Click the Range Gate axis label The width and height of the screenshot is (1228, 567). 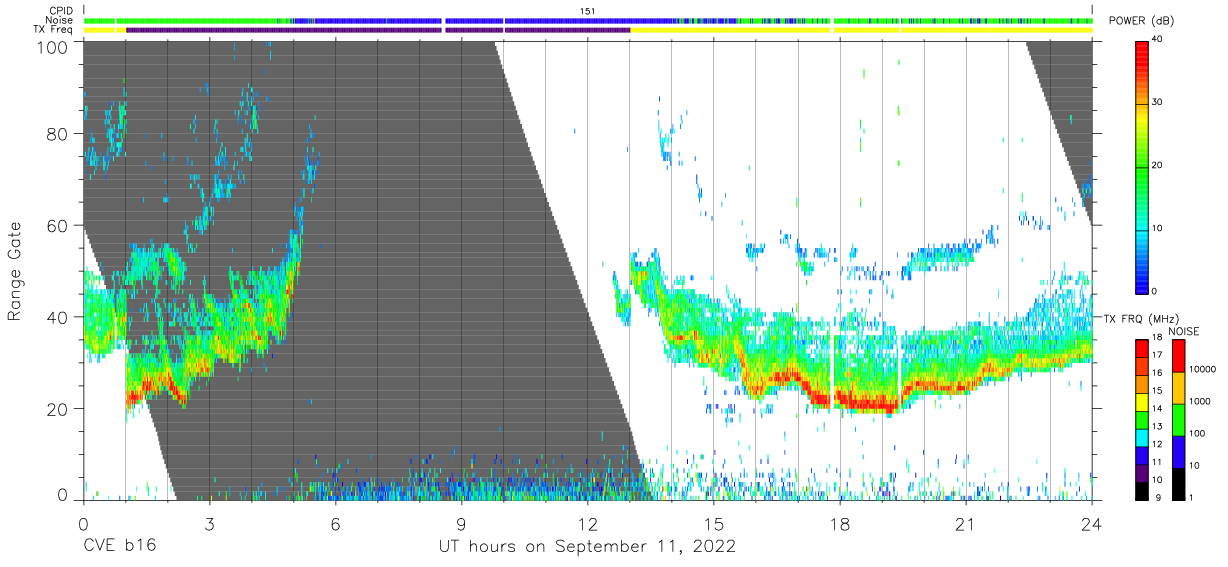pos(15,270)
